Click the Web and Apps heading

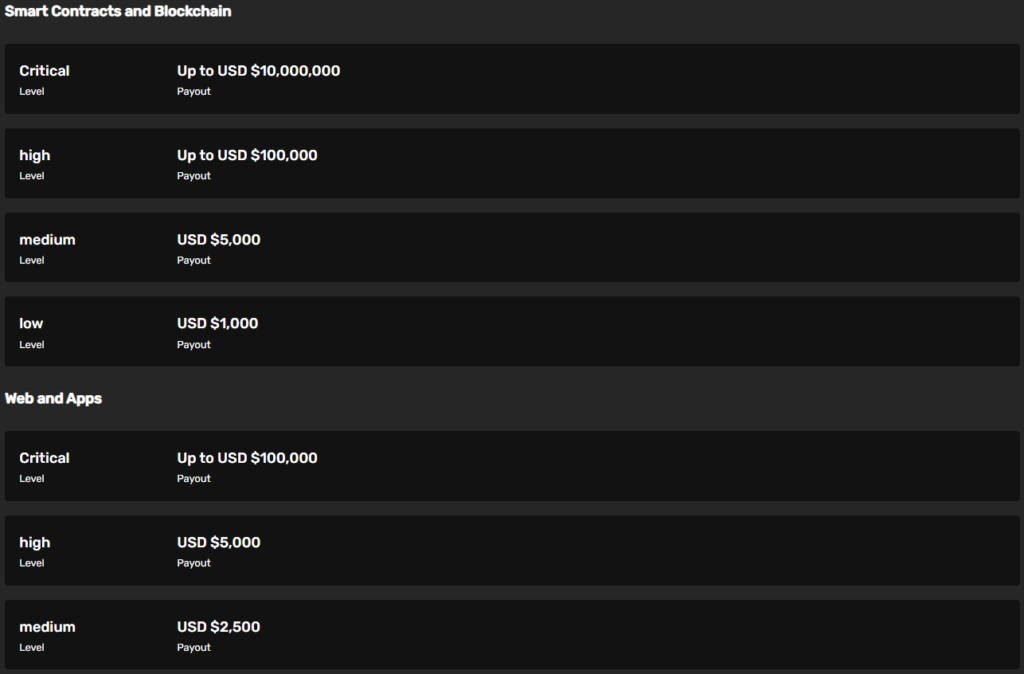tap(53, 398)
